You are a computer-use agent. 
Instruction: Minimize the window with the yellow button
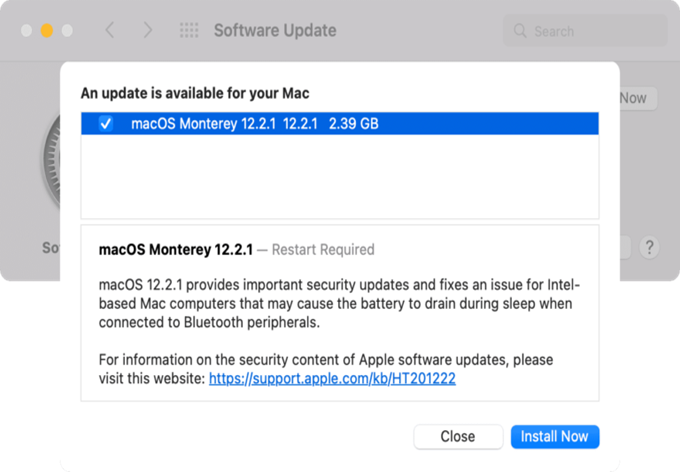coord(47,31)
